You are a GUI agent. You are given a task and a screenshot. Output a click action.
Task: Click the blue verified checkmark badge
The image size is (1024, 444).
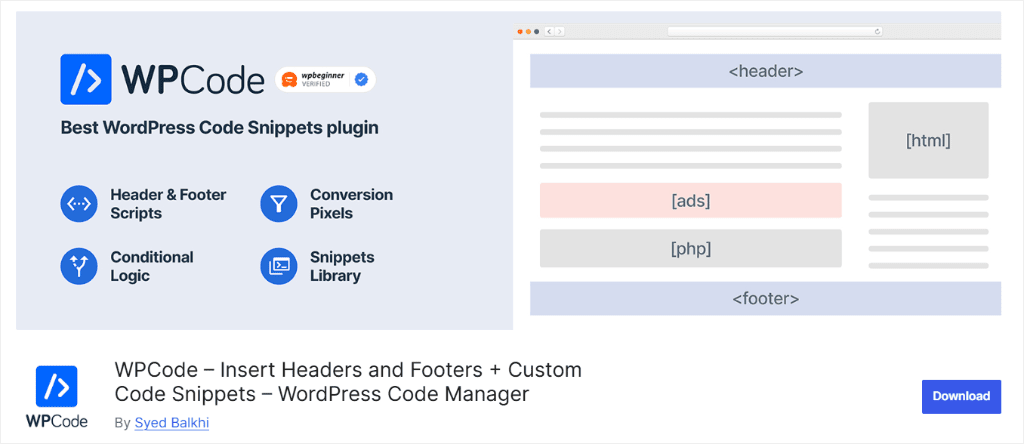click(x=361, y=80)
